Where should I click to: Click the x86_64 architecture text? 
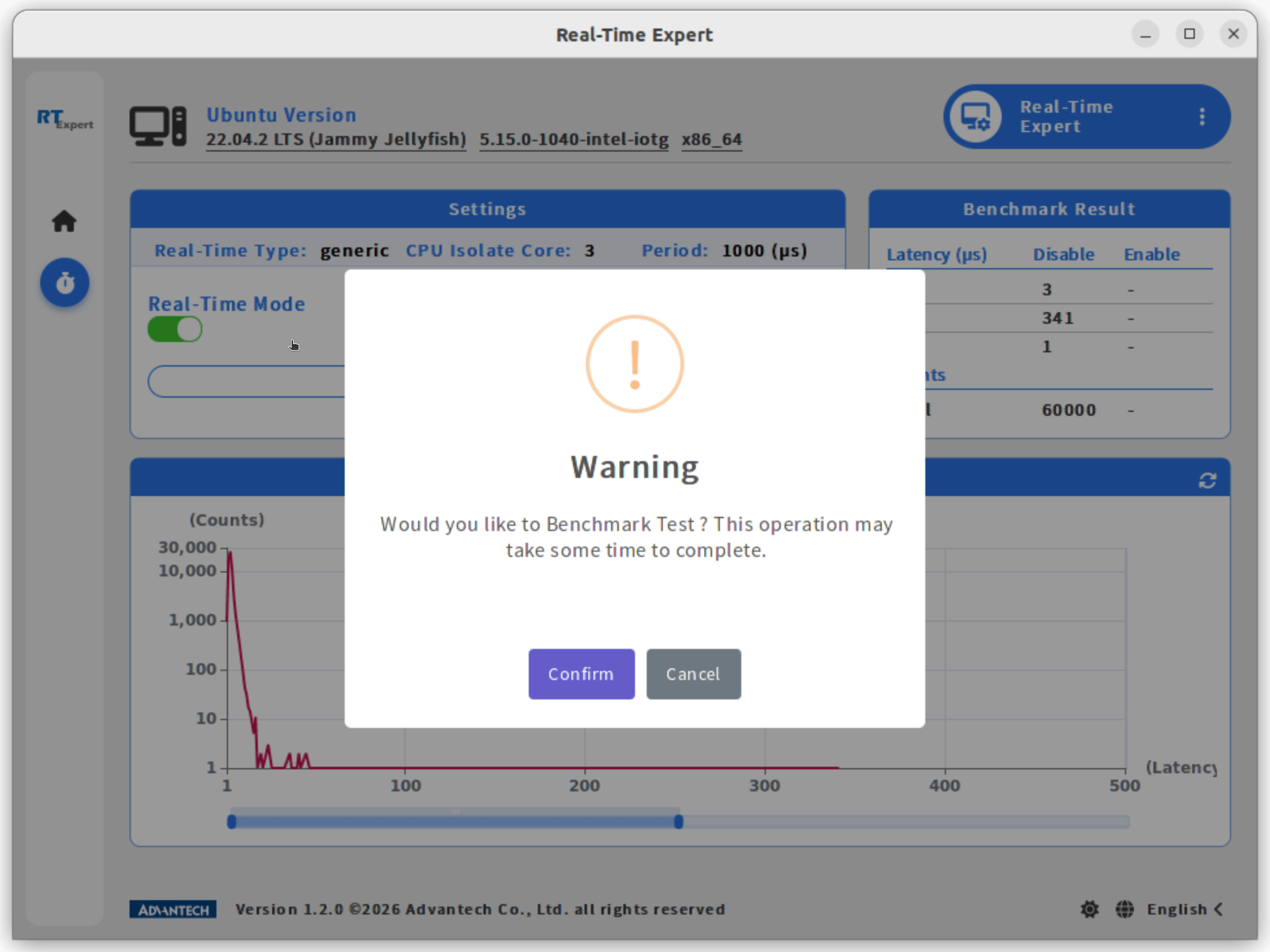[711, 139]
